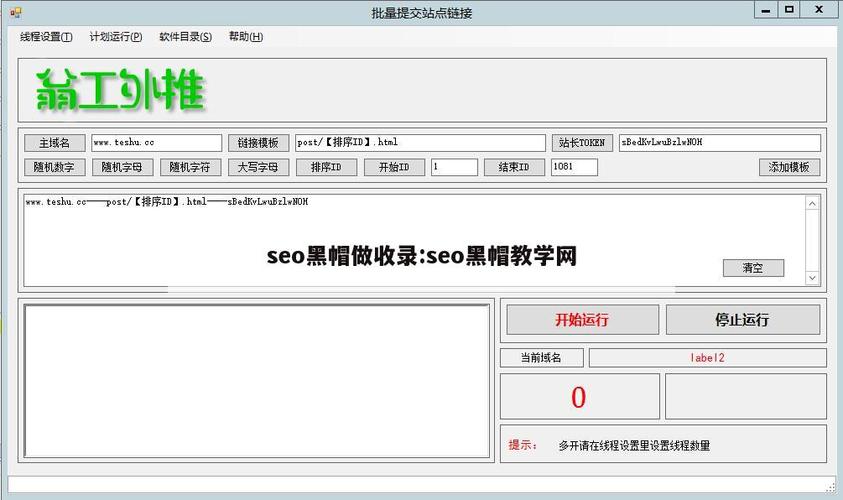Click the application icon in title bar

(16, 12)
